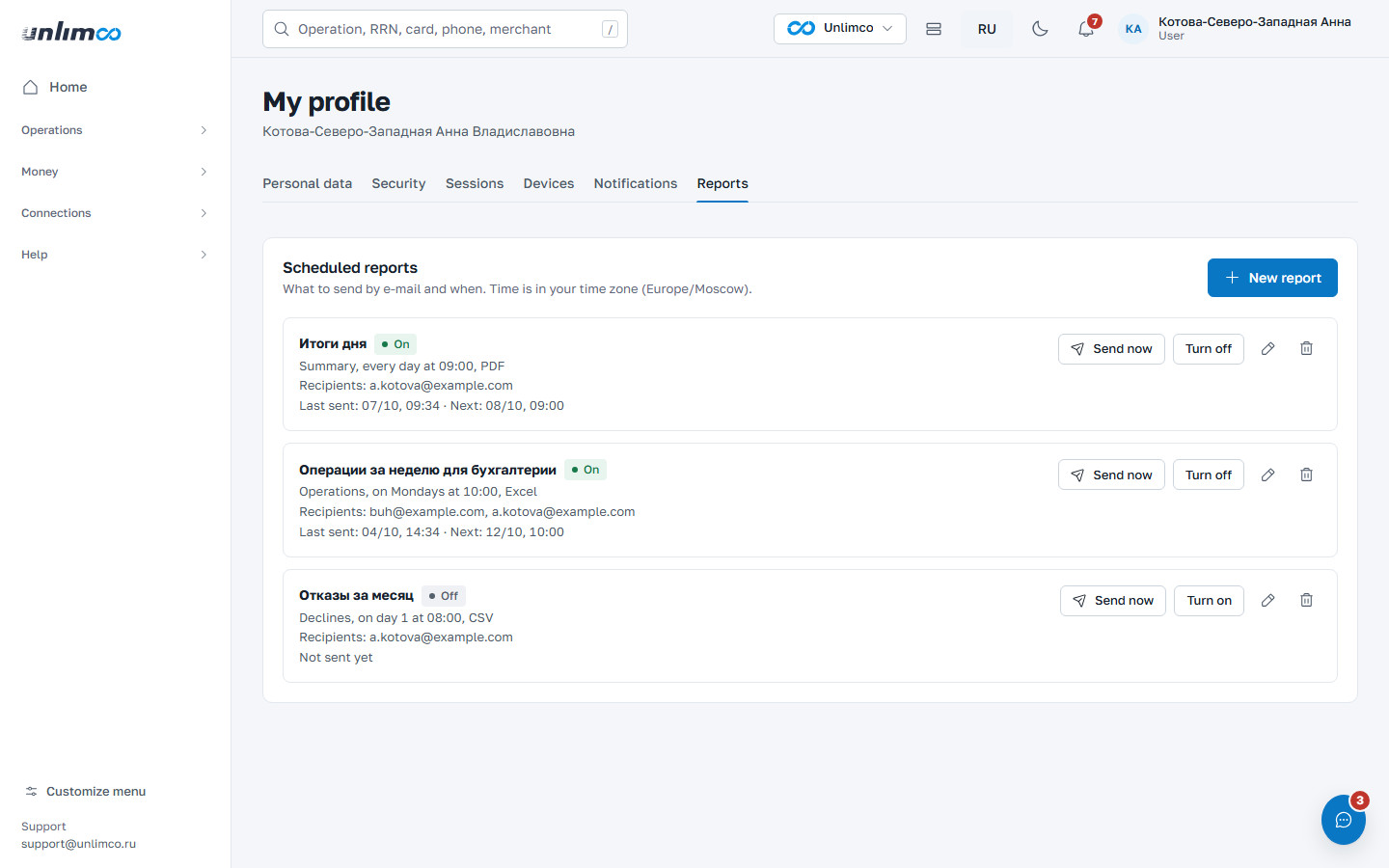The height and width of the screenshot is (868, 1389).
Task: Edit the Операции за неделю report with the pencil icon
Action: (1268, 475)
